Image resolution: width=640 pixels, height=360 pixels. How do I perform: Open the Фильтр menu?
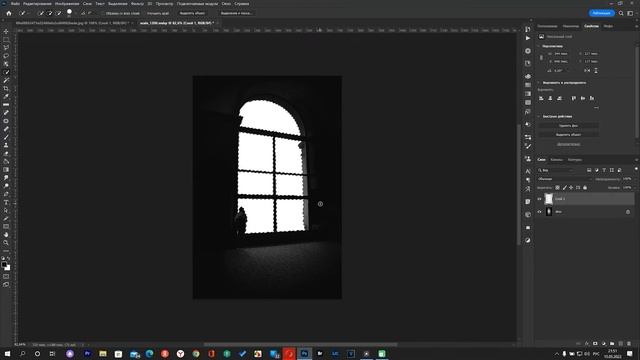pos(137,4)
